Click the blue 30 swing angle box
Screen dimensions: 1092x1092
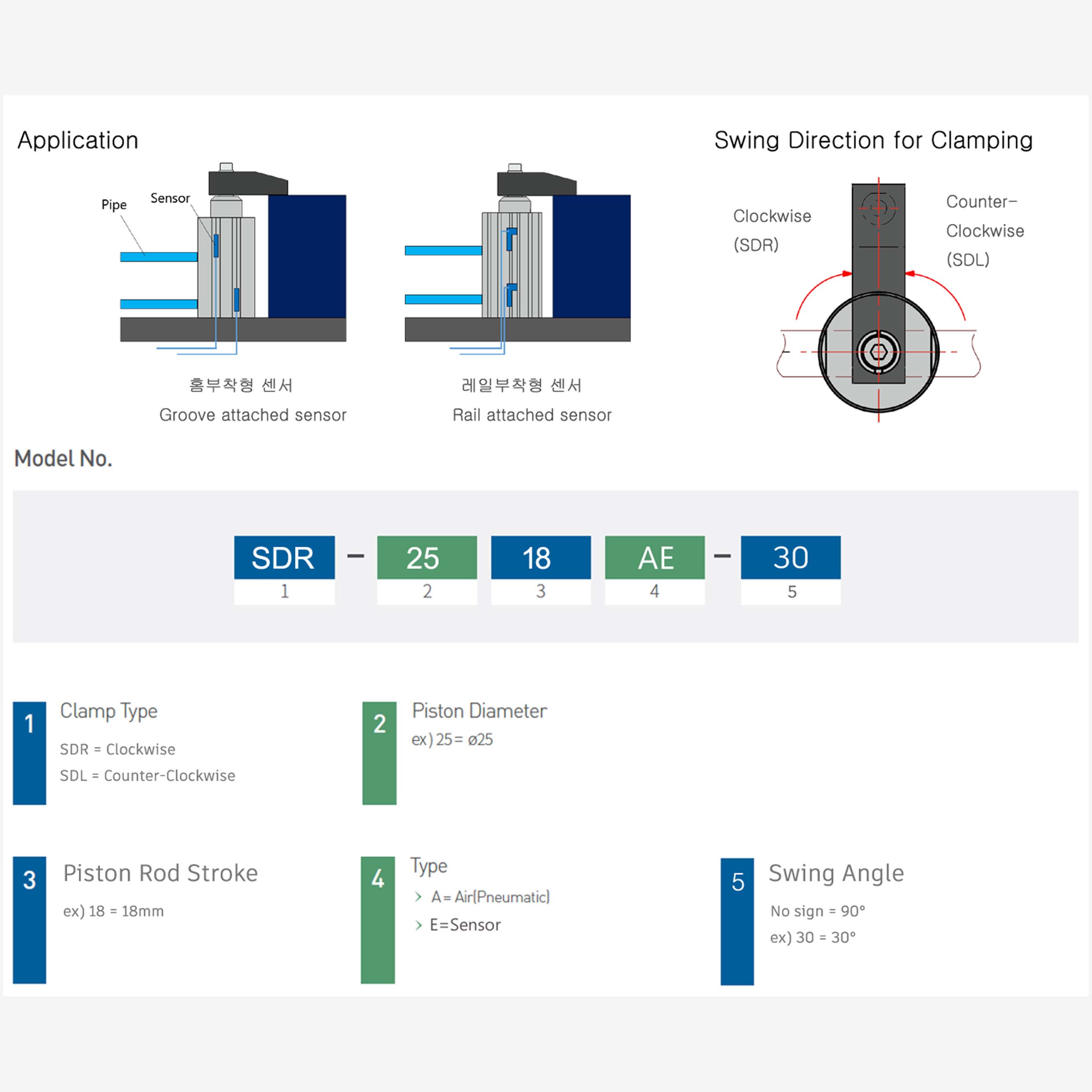click(790, 557)
